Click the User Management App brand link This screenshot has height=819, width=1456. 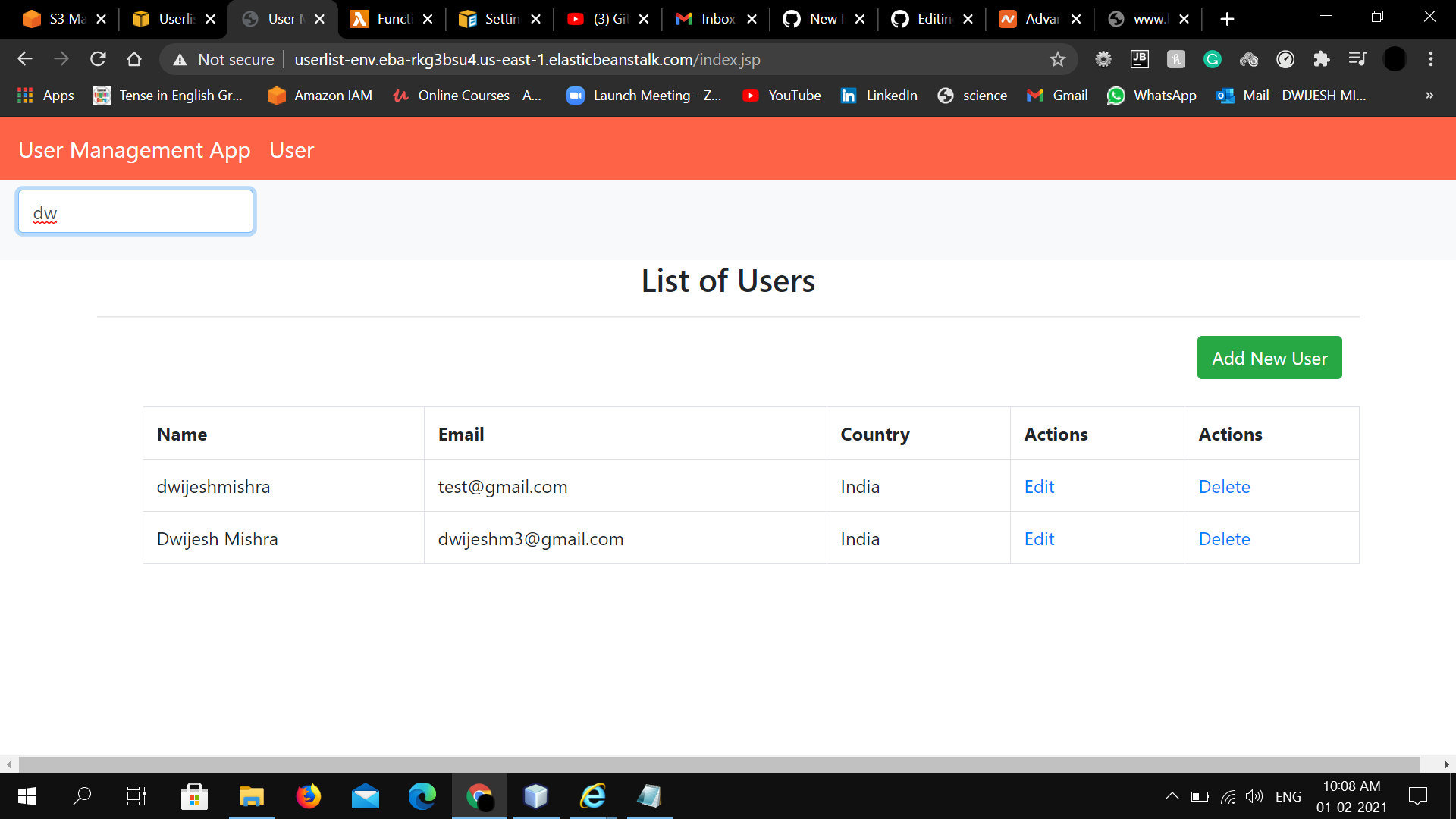[134, 150]
